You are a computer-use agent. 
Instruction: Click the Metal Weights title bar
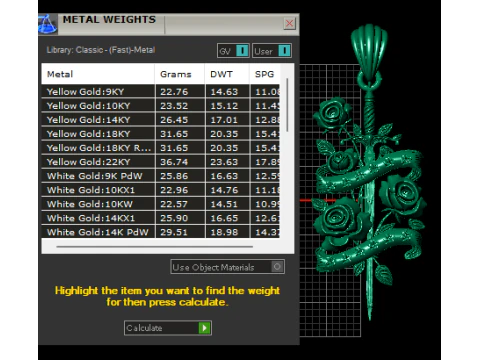click(x=169, y=24)
